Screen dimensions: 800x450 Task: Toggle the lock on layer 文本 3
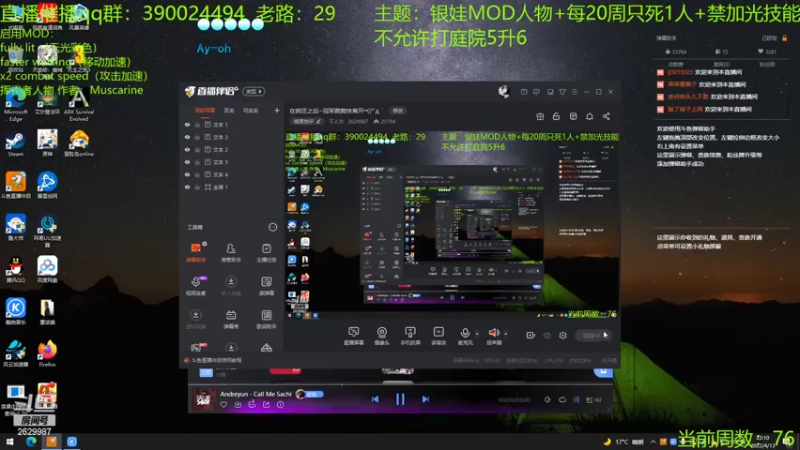[x=197, y=137]
